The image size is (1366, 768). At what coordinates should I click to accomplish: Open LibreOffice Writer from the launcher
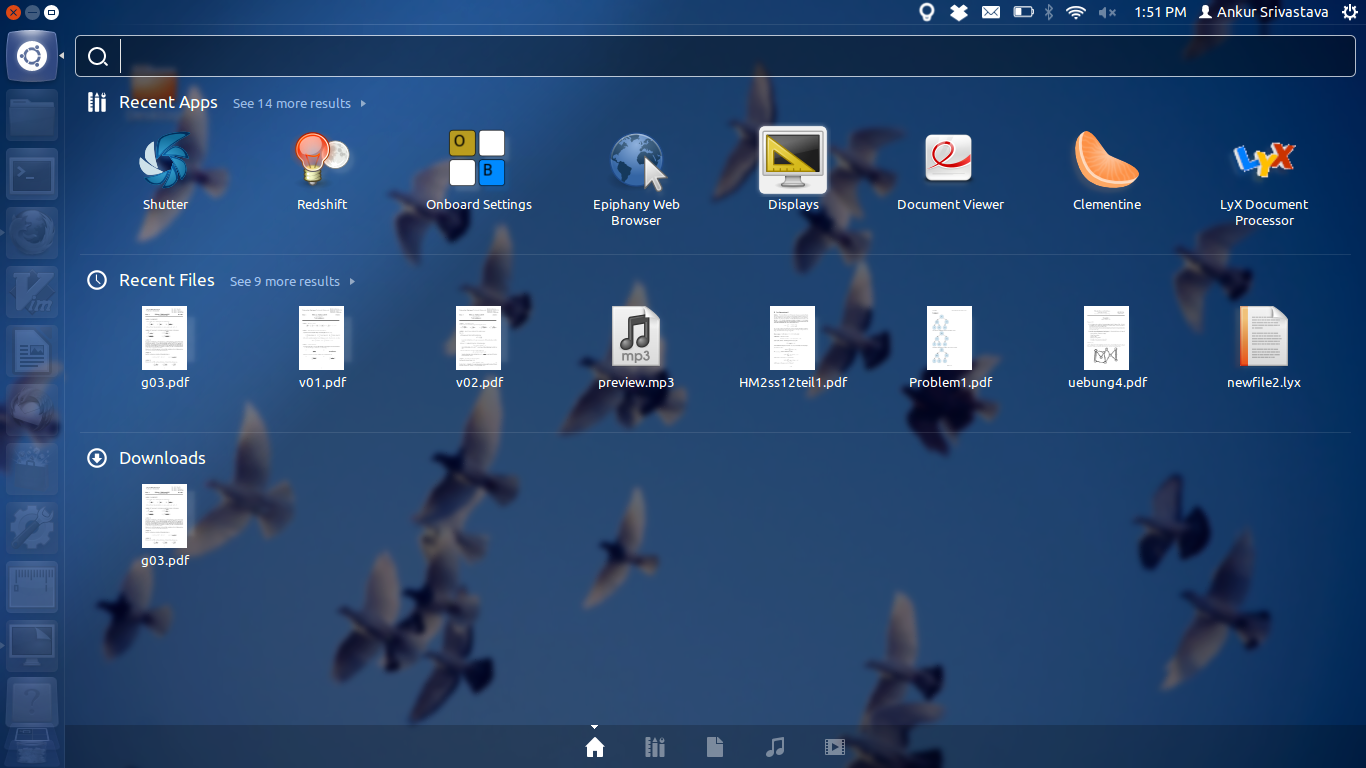[x=32, y=351]
